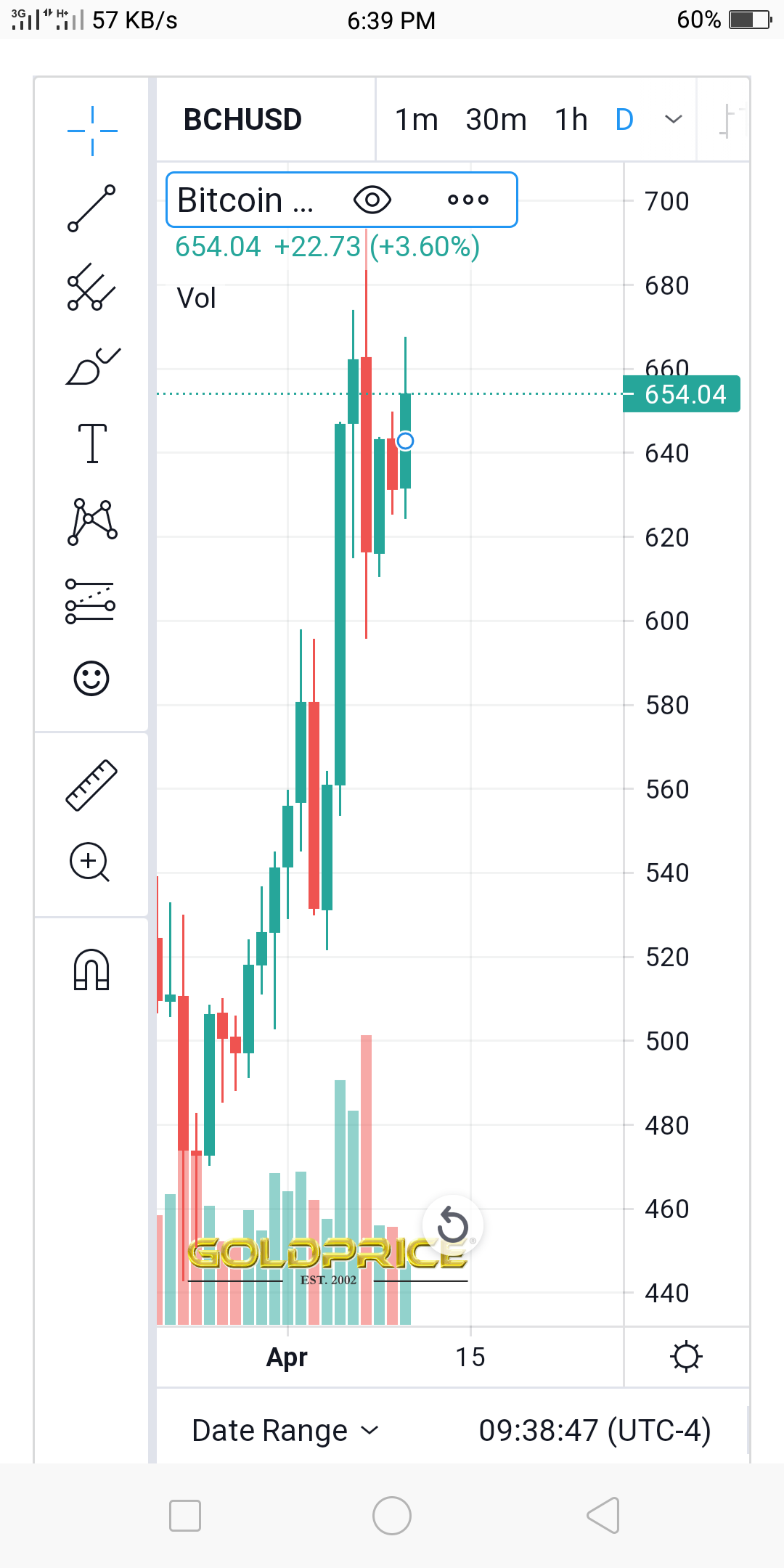
Task: Open the emoji icons tool
Action: point(91,679)
